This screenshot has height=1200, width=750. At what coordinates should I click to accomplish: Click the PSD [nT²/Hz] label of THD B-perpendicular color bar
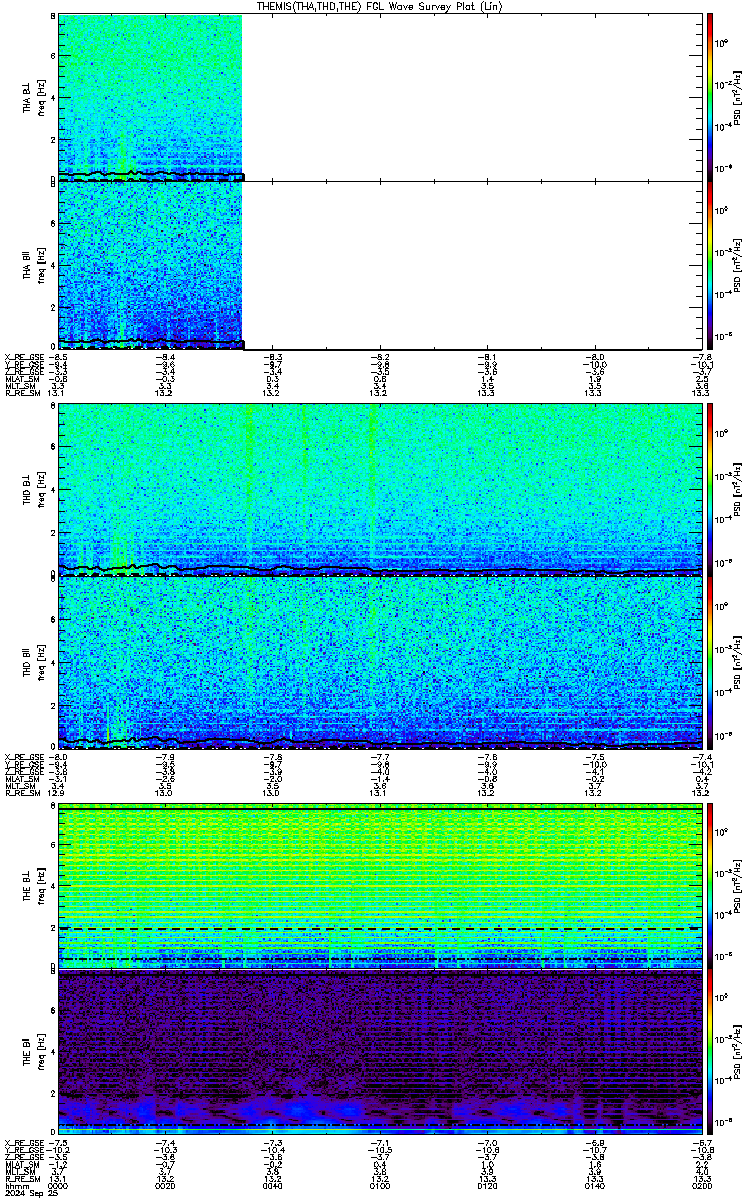coord(737,491)
